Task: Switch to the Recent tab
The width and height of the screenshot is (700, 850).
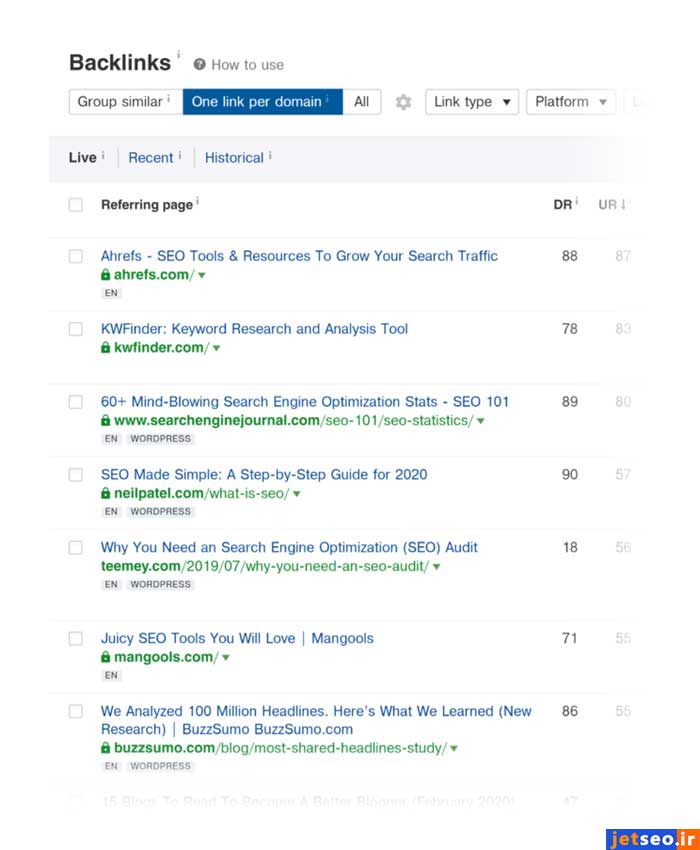Action: 151,157
